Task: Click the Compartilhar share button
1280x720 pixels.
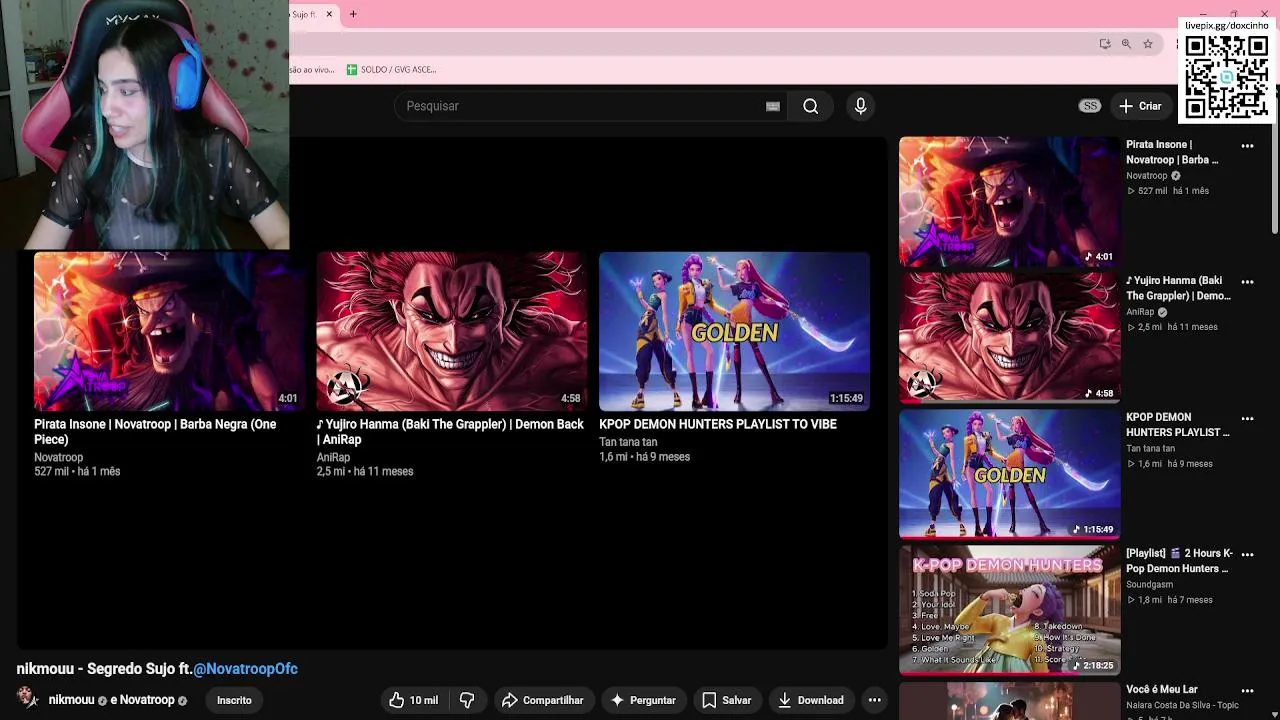Action: [x=542, y=700]
